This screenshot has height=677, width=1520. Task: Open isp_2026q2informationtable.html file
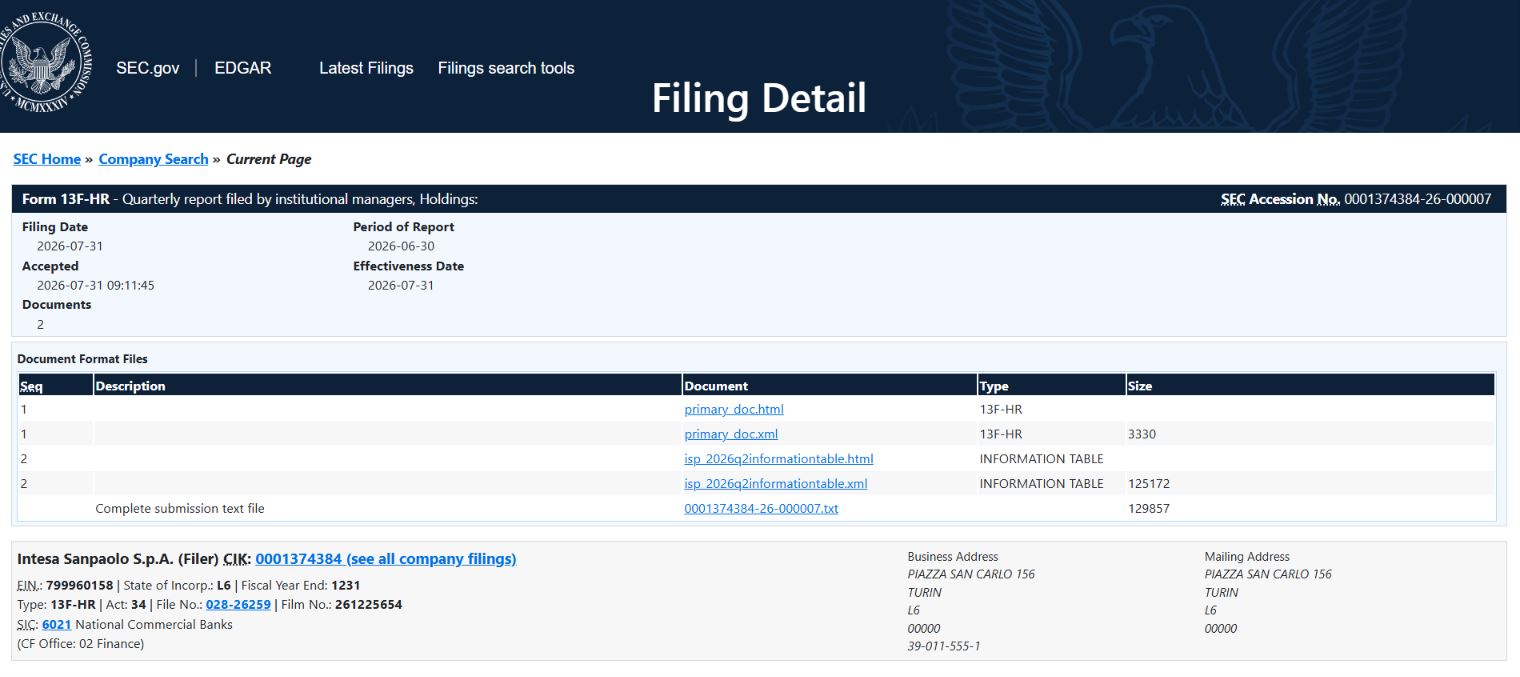coord(779,459)
